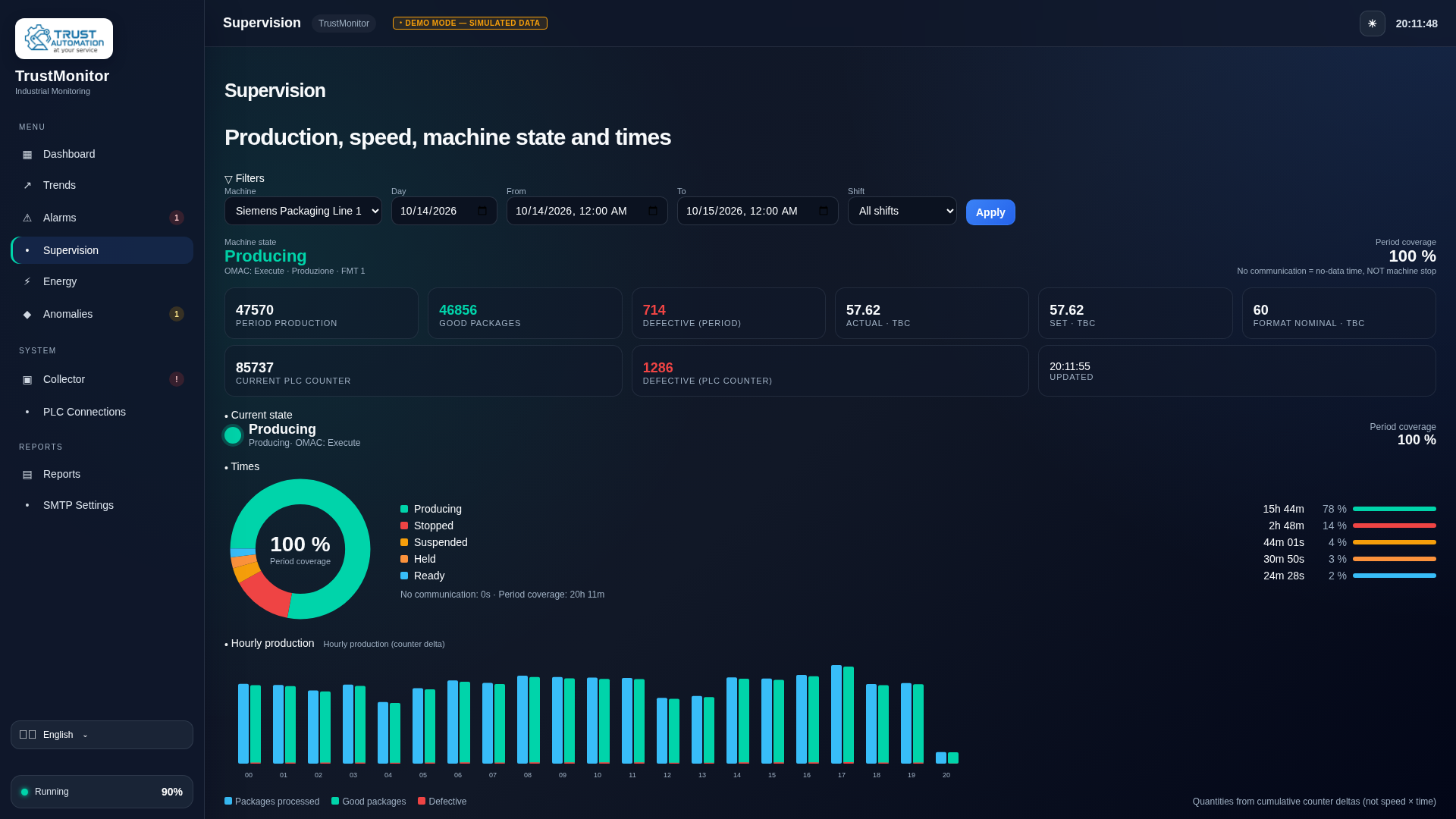Click the Alarms badge showing 1
1456x819 pixels.
[177, 218]
